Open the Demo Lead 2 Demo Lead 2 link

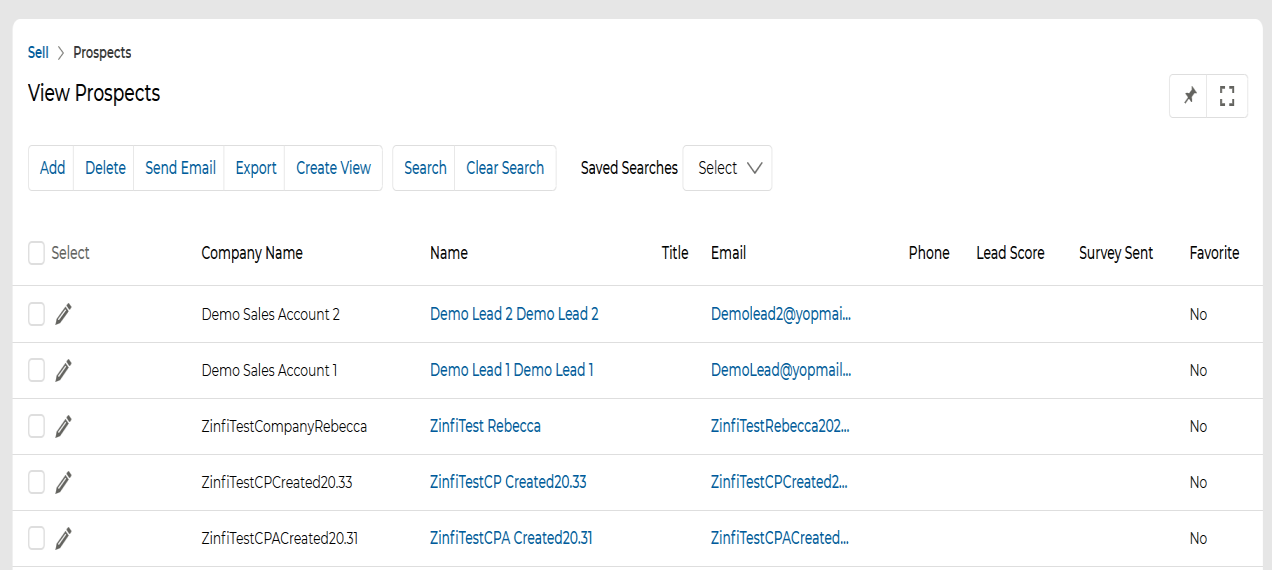[514, 314]
